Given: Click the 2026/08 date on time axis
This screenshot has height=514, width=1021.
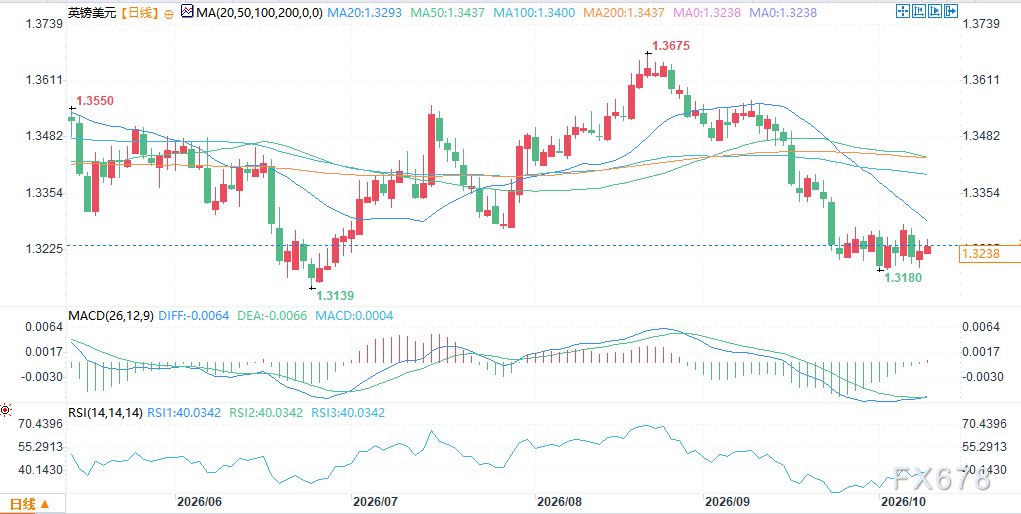Looking at the screenshot, I should [x=558, y=502].
